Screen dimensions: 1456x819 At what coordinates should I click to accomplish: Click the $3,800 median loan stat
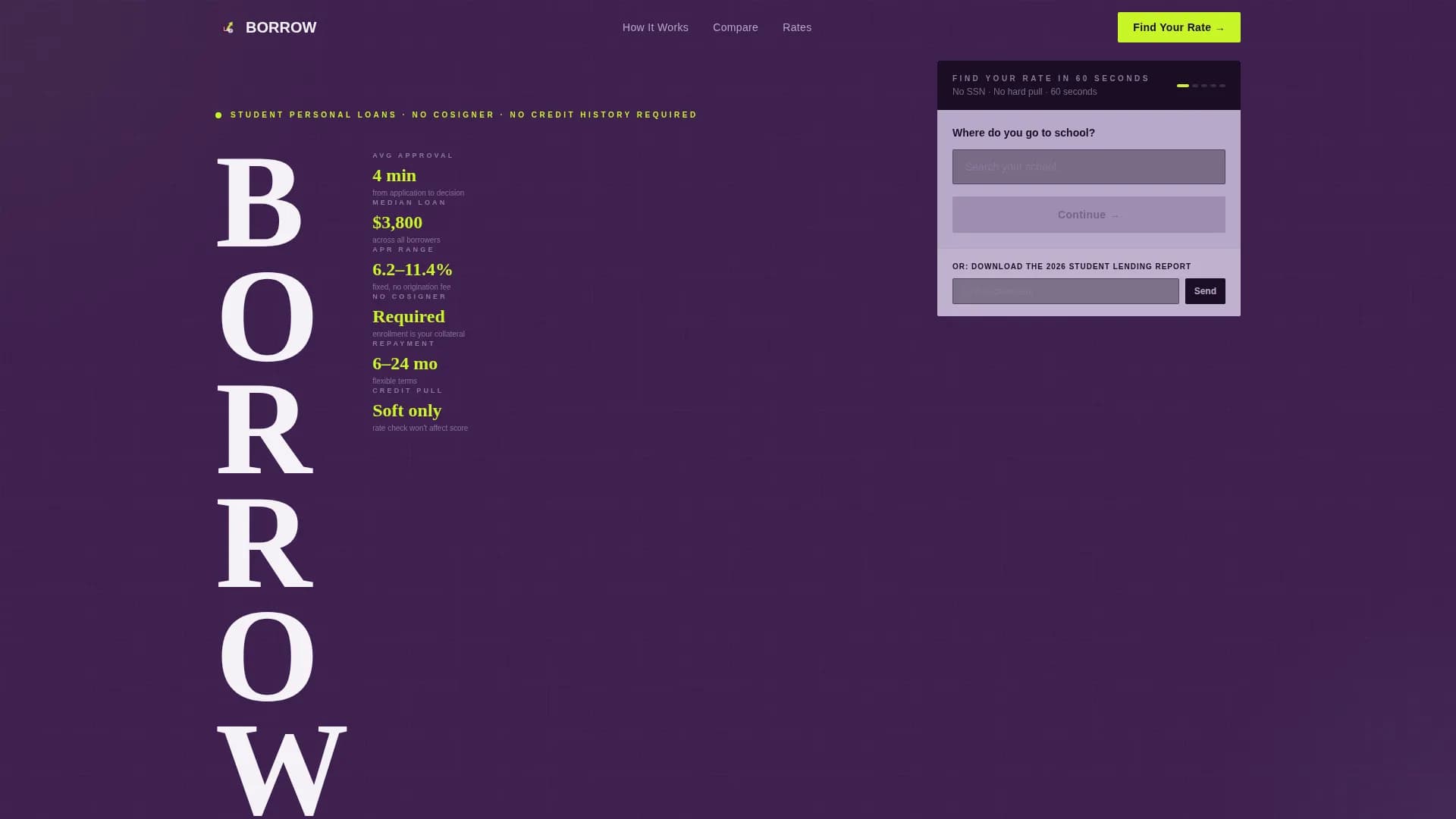pyautogui.click(x=397, y=222)
